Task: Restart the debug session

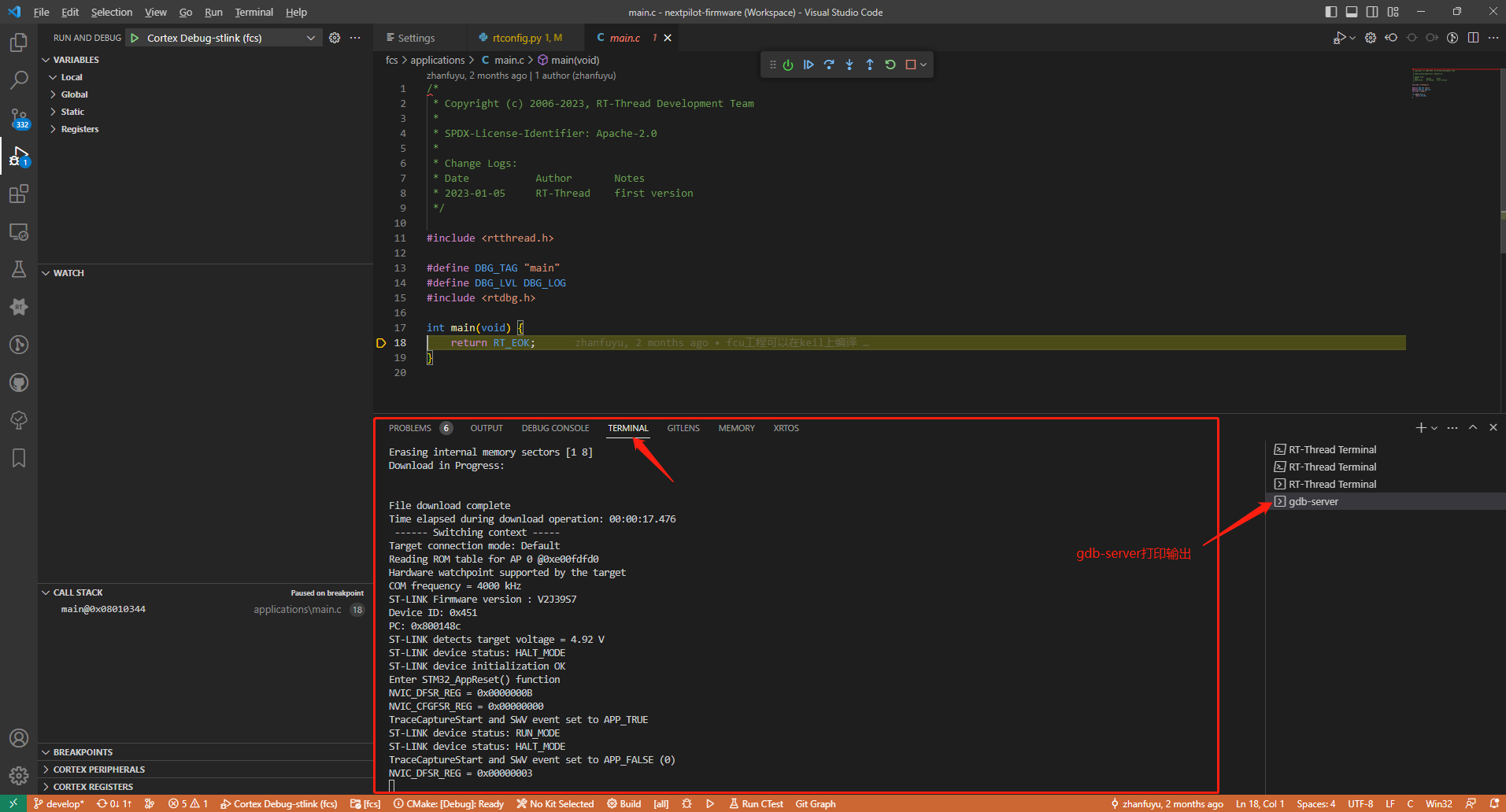Action: point(890,65)
